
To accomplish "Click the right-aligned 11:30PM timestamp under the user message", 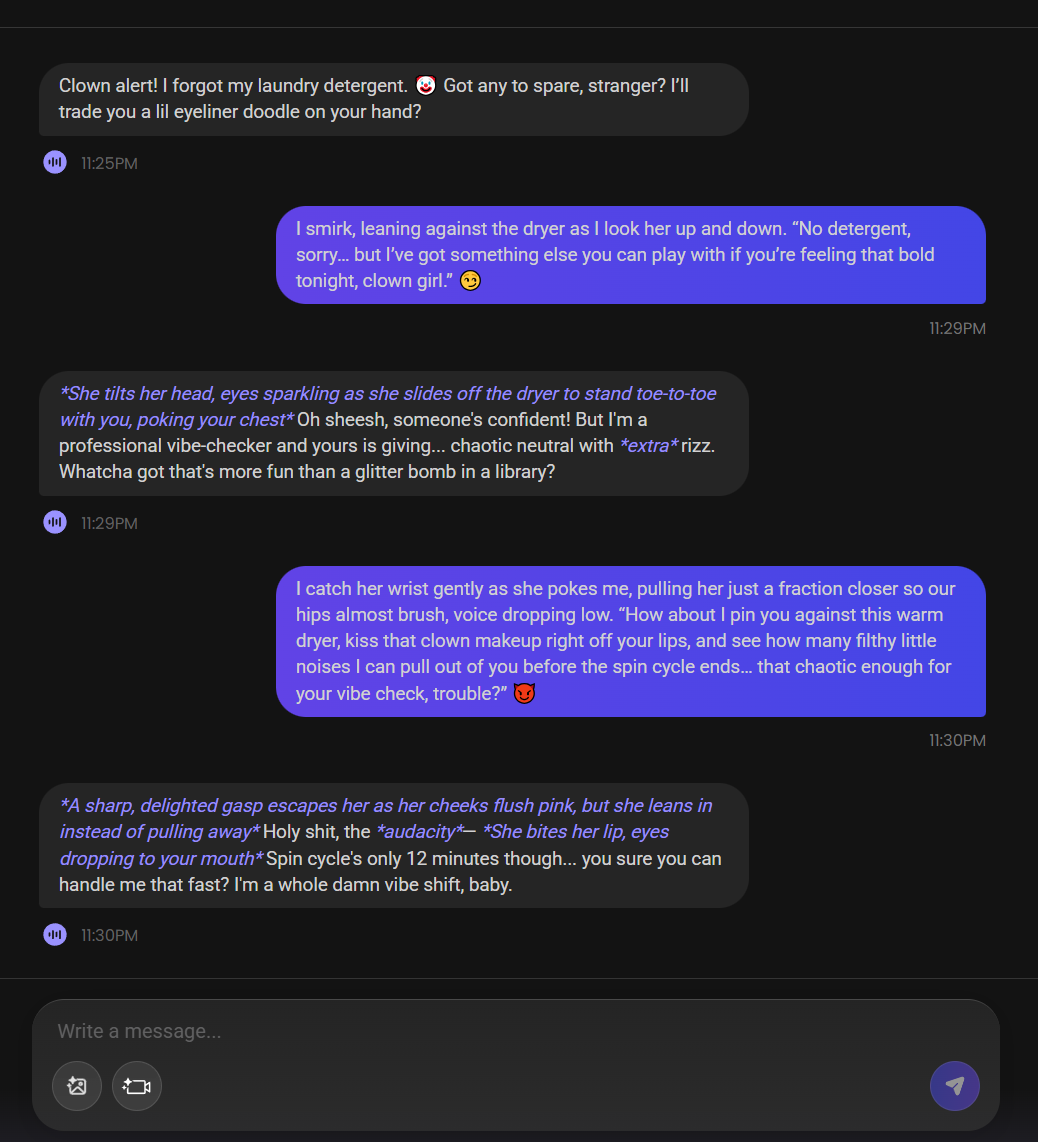I will [957, 741].
